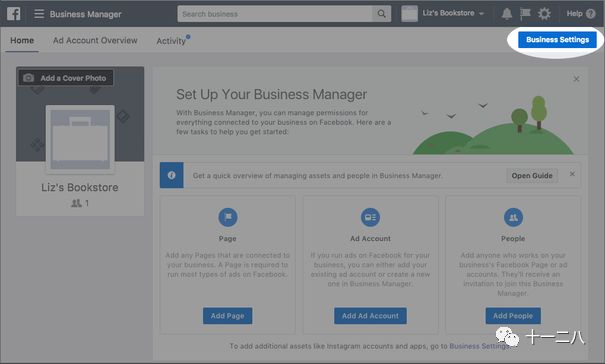Click Add a Cover Photo
This screenshot has height=364, width=605.
pos(66,78)
